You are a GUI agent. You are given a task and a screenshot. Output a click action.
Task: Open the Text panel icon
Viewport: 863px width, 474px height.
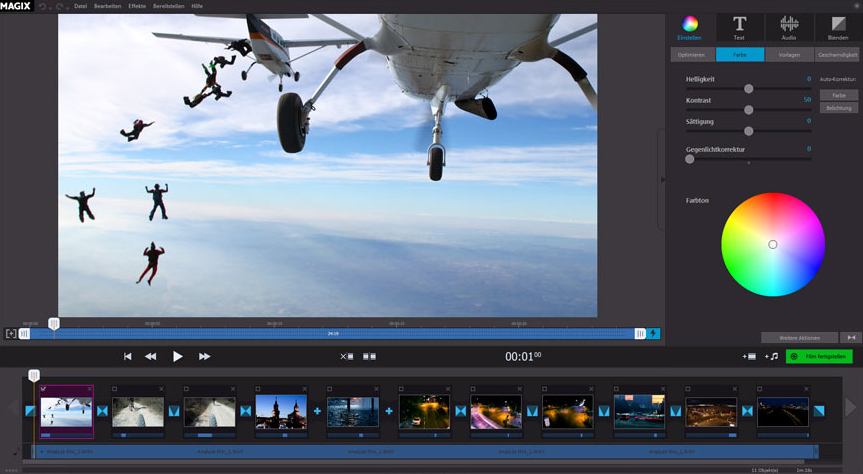(739, 27)
